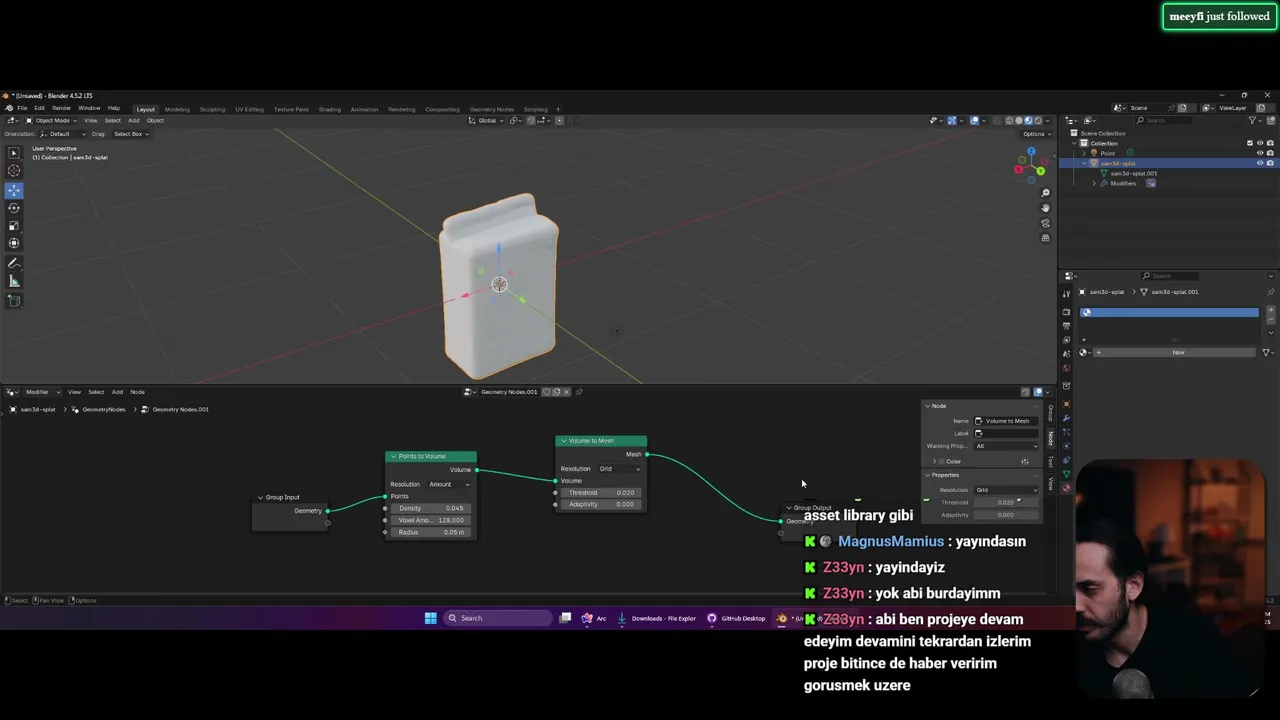Open the Modifiers wrench properties tab

pyautogui.click(x=1066, y=418)
